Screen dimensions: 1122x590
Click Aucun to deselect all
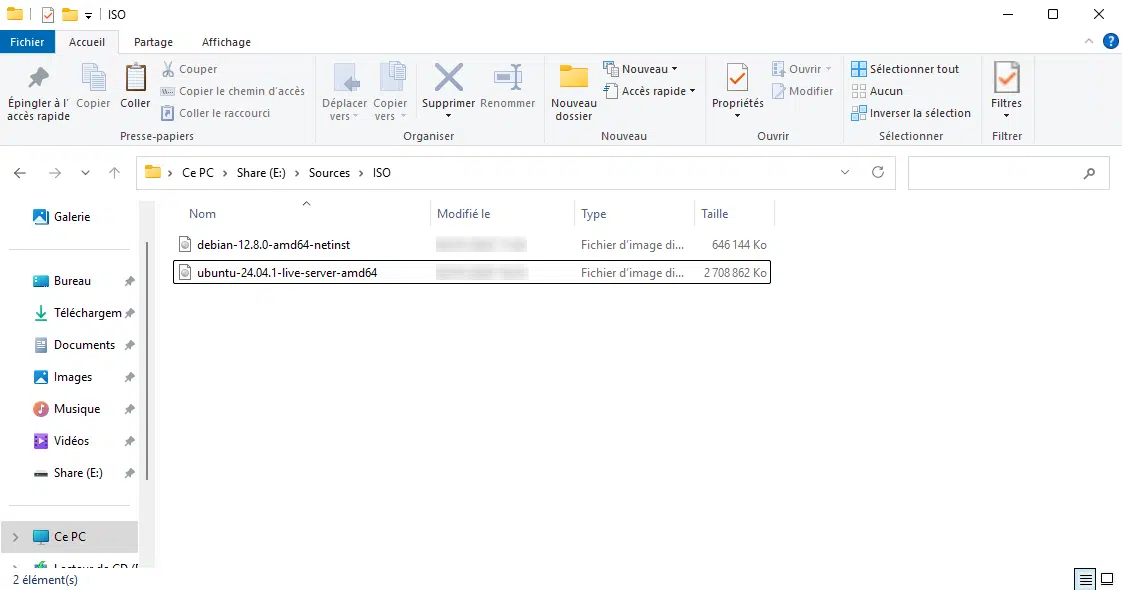[877, 91]
